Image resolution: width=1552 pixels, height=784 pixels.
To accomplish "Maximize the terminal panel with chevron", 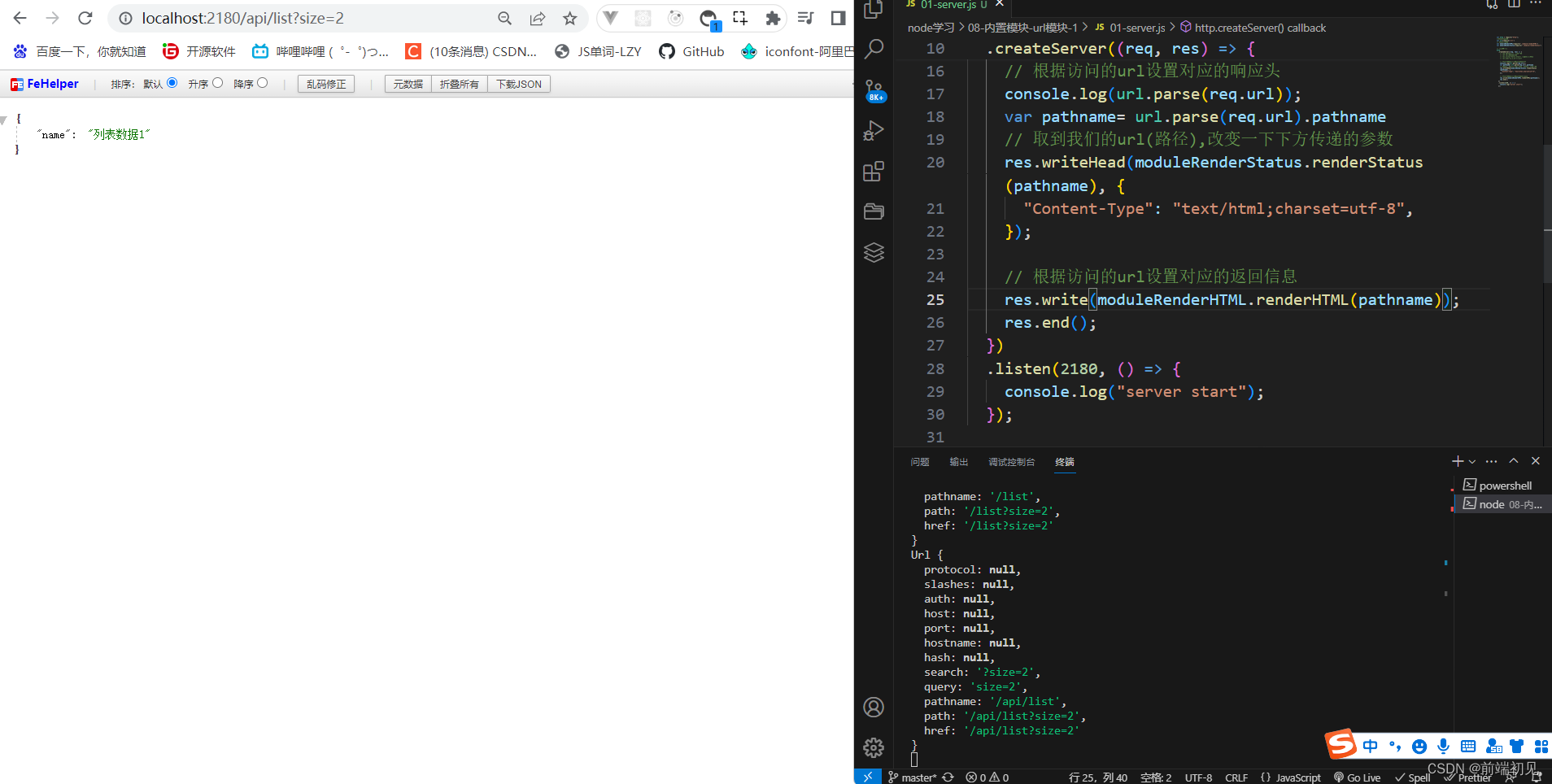I will (1514, 461).
